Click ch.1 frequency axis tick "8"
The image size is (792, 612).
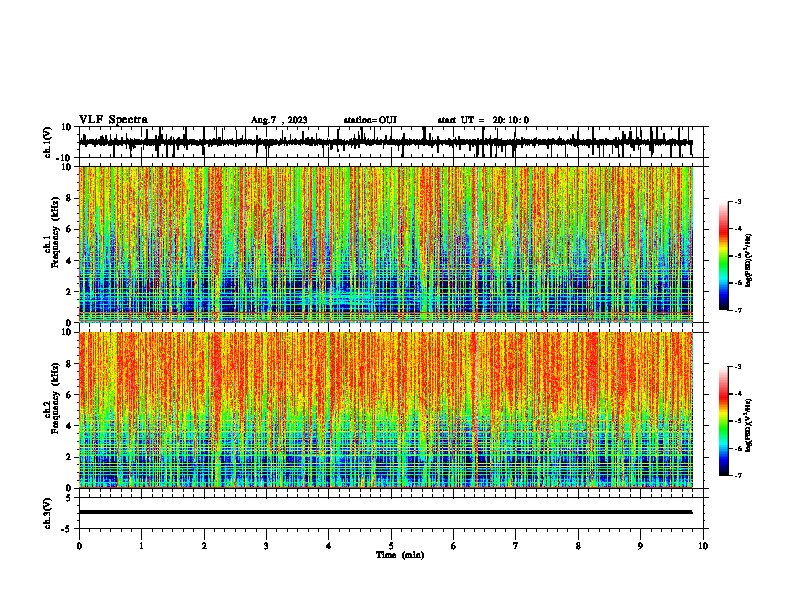[x=69, y=198]
